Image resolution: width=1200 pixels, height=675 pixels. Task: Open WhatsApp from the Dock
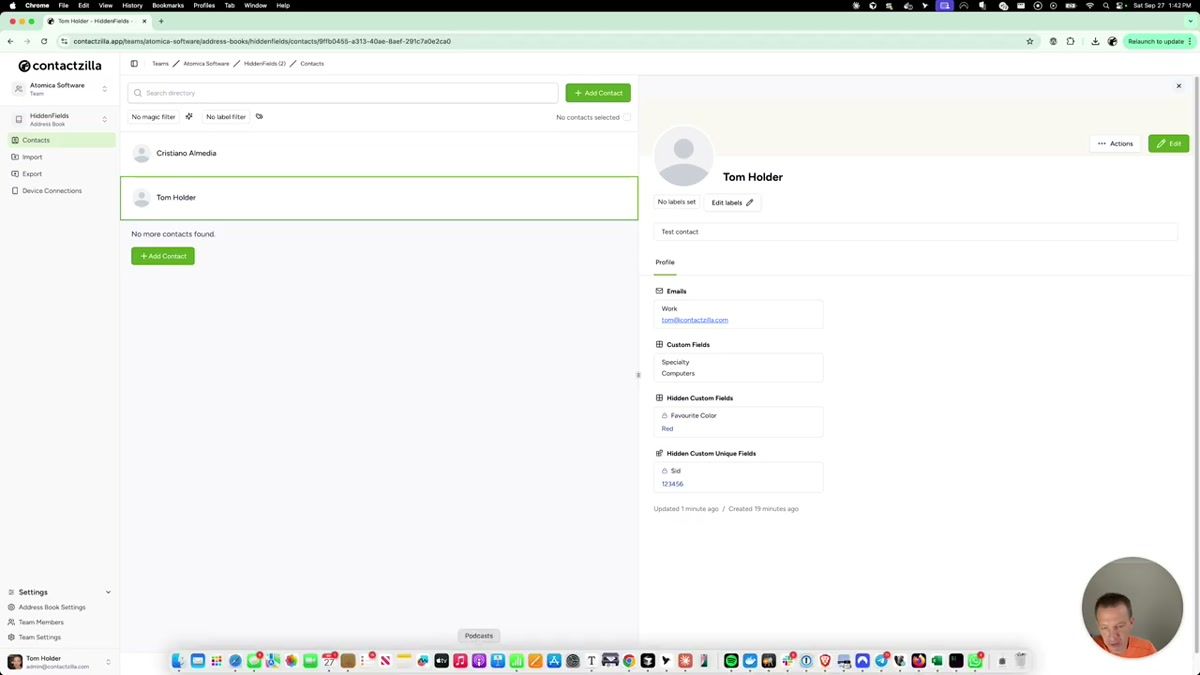click(973, 660)
